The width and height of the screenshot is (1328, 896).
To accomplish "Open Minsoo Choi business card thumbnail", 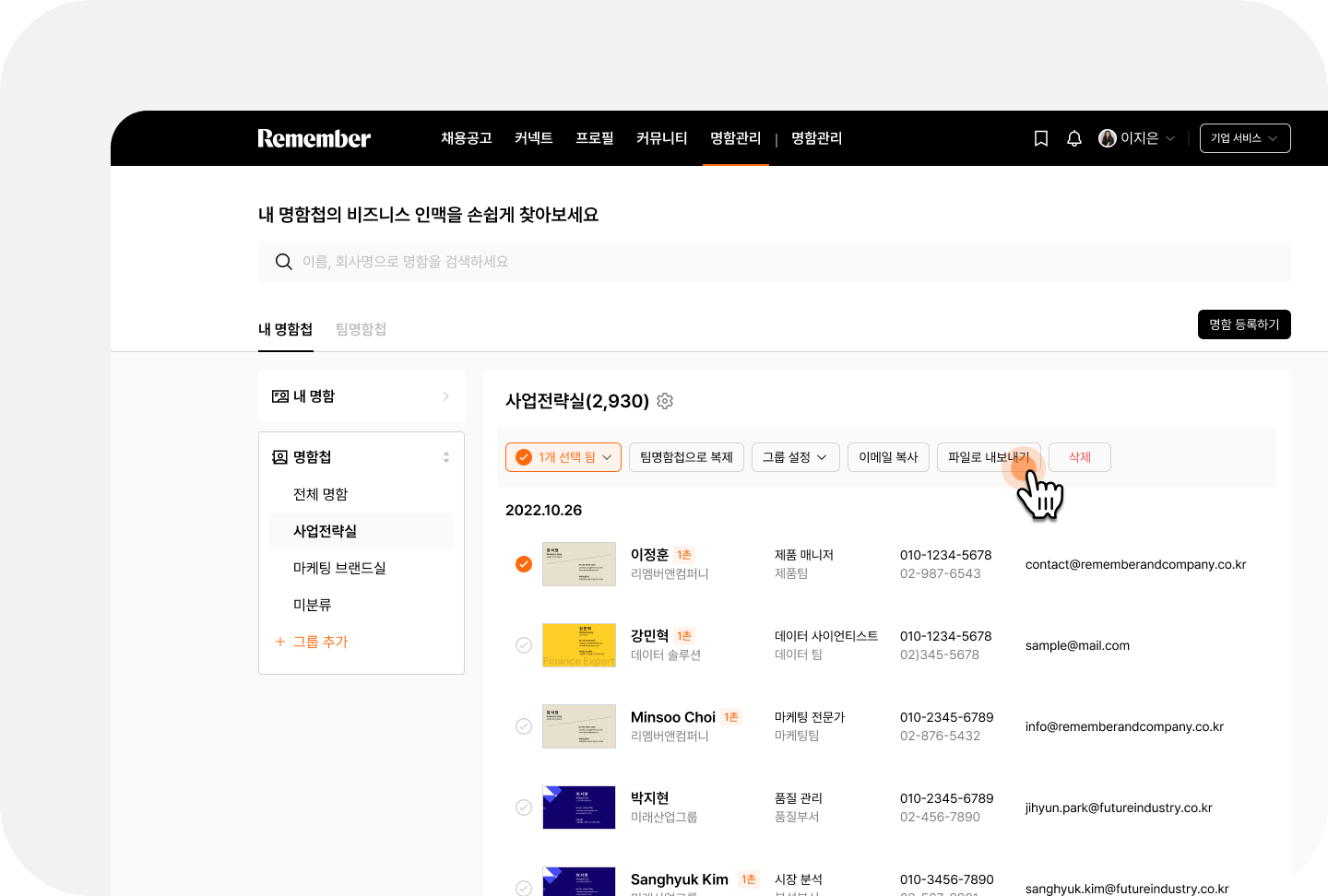I will 579,726.
